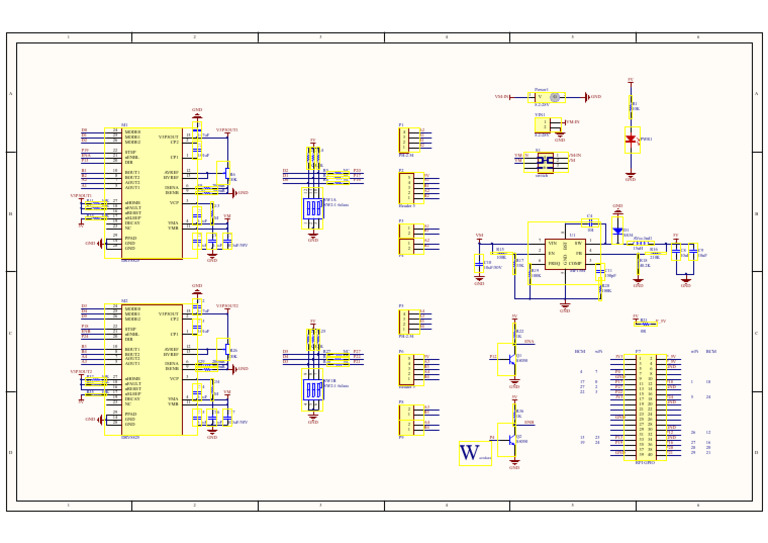This screenshot has height=543, width=768.
Task: Click the ENB net label beside transistor Q2
Action: (529, 422)
